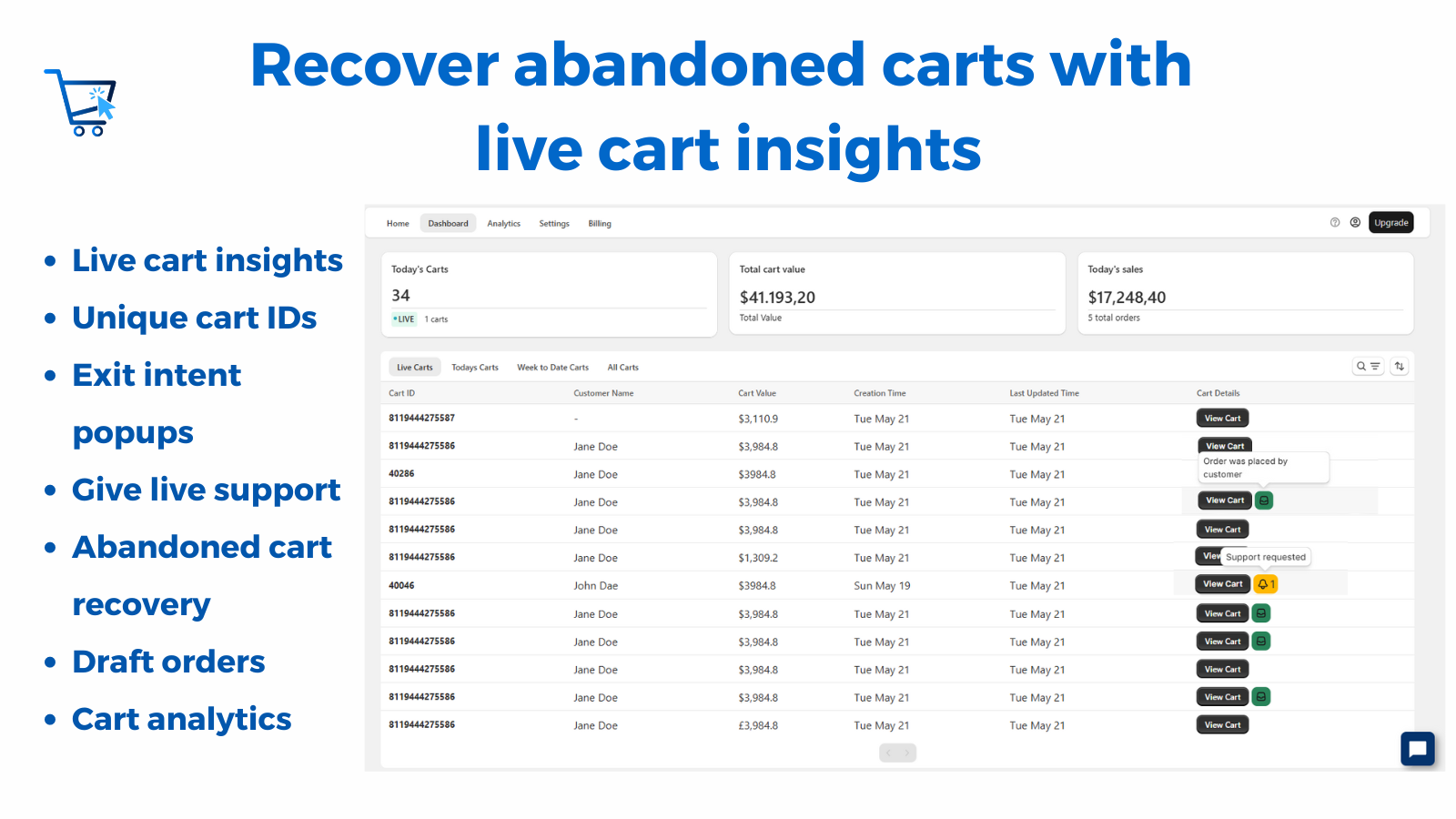Viewport: 1456px width, 819px height.
Task: Open the search and filter icon
Action: 1368,366
